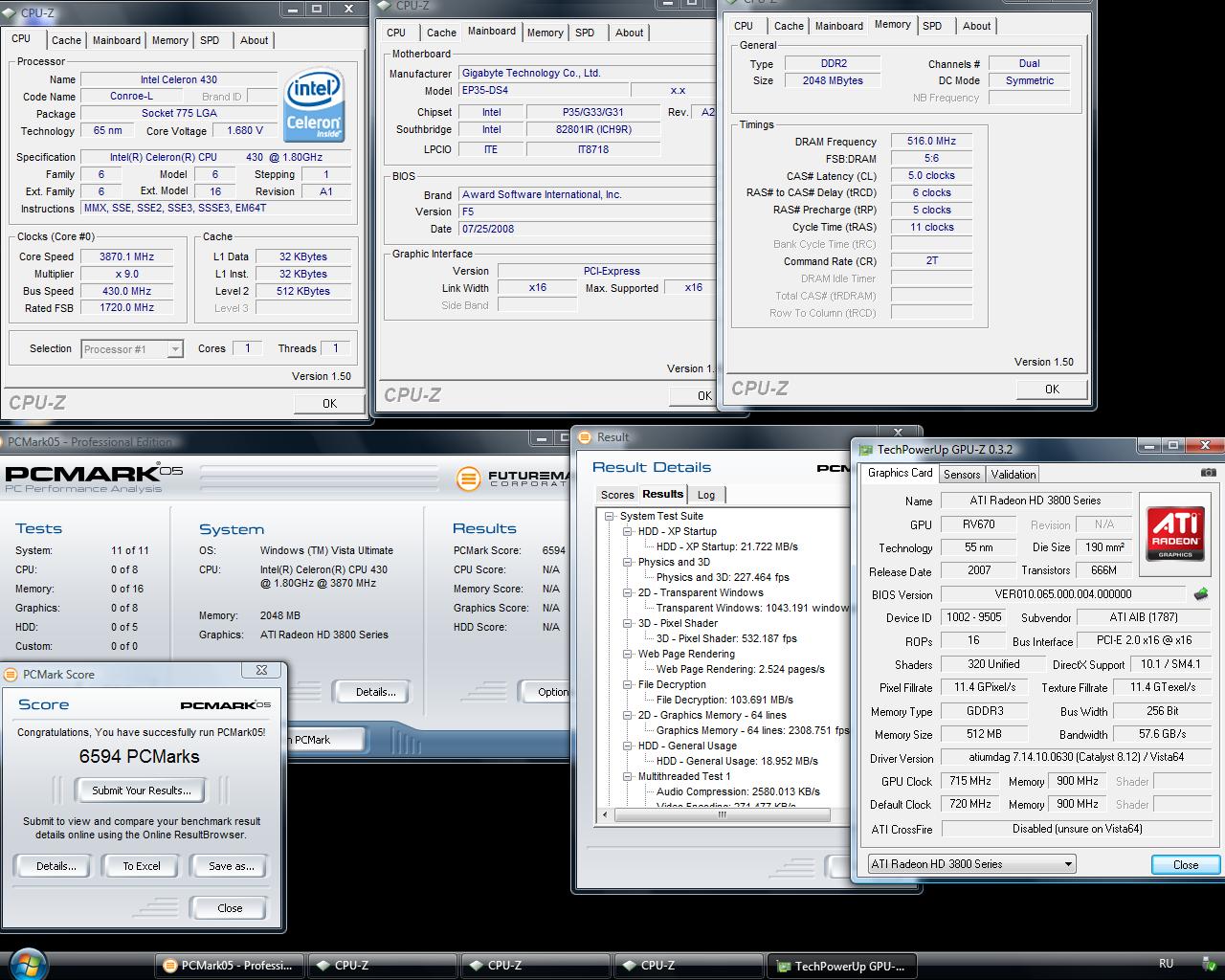This screenshot has height=980, width=1225.
Task: Collapse the Web Page Rendering node
Action: tap(628, 654)
